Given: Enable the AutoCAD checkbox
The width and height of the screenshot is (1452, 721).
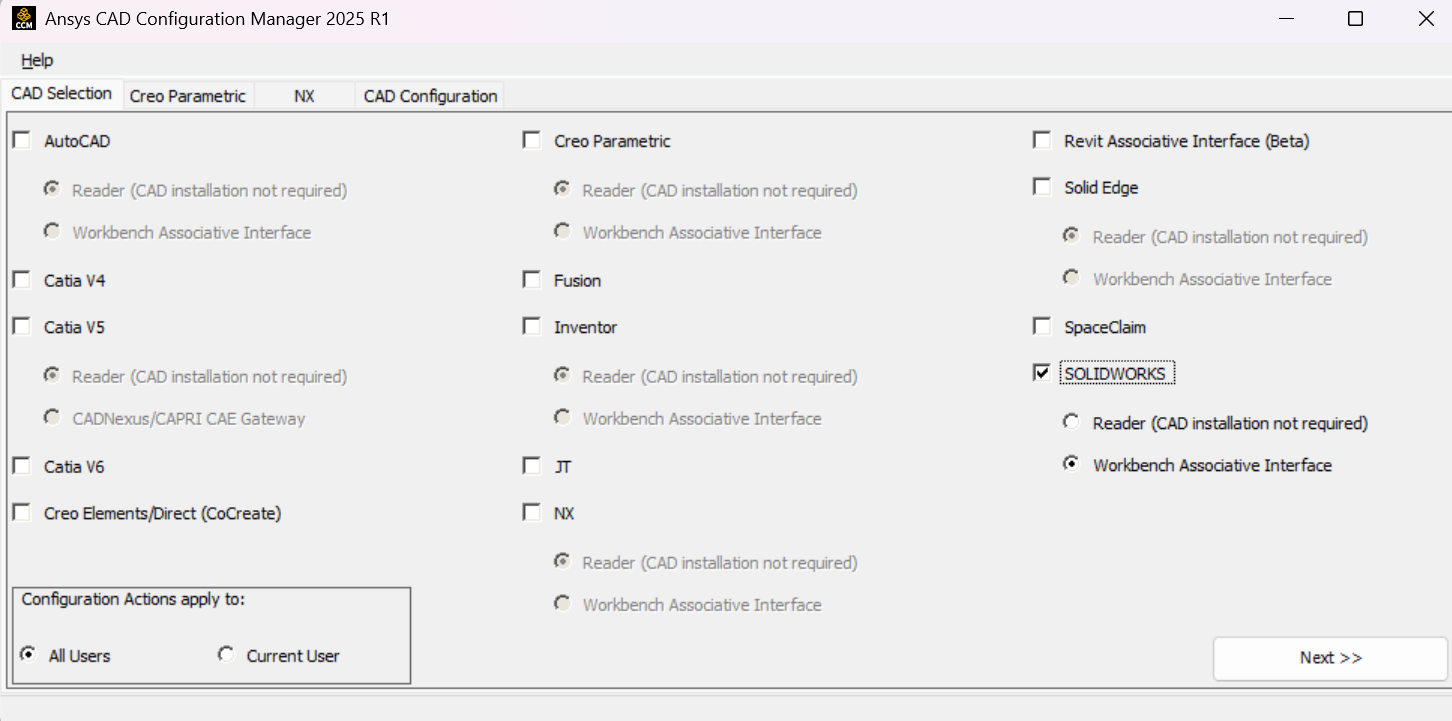Looking at the screenshot, I should [22, 141].
